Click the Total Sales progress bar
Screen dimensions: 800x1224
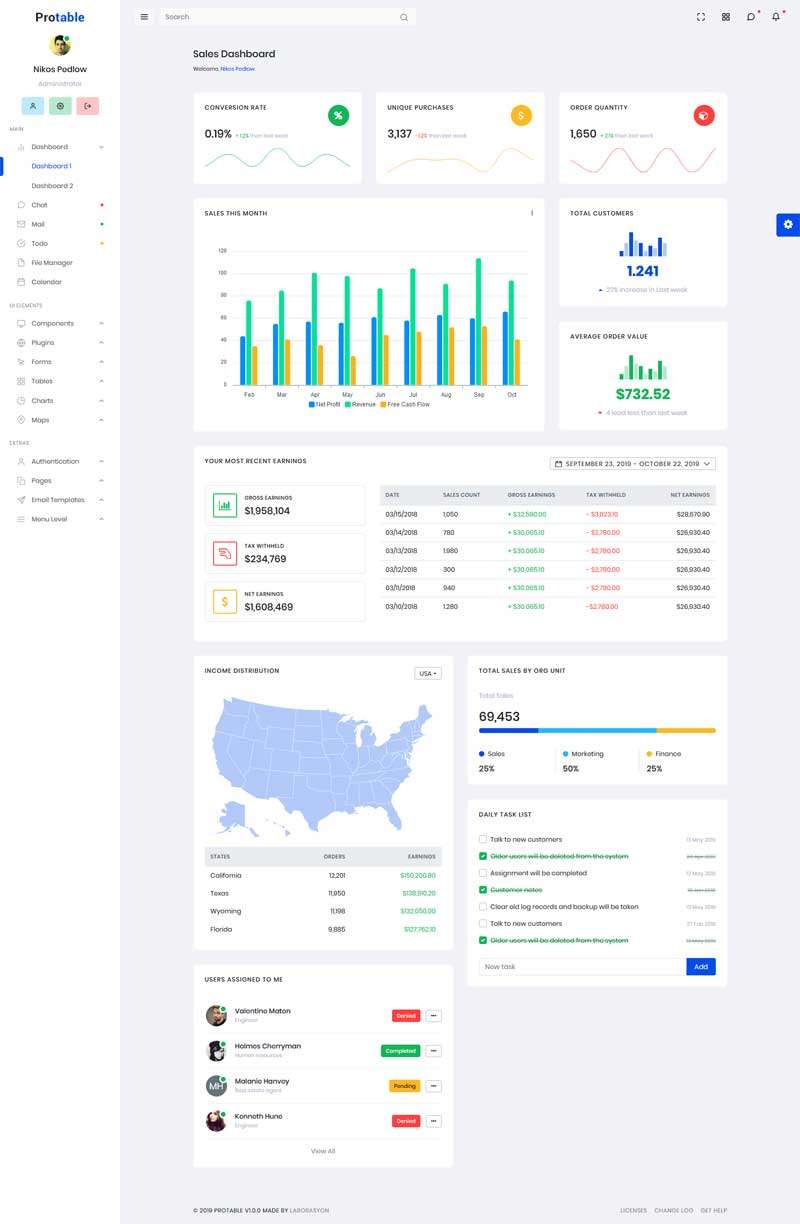[597, 731]
